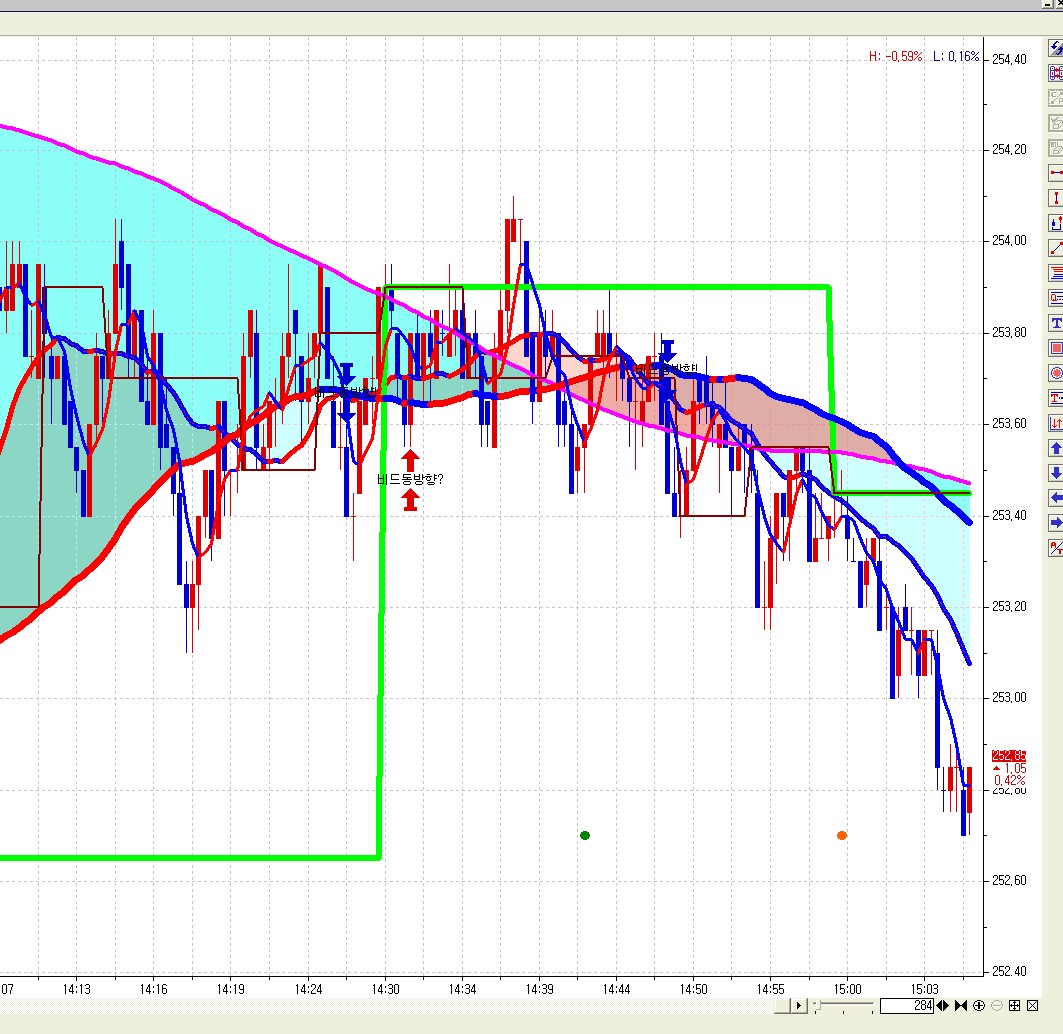Expand chart bars with the outward arrows icon
The image size is (1063, 1034).
point(942,1006)
